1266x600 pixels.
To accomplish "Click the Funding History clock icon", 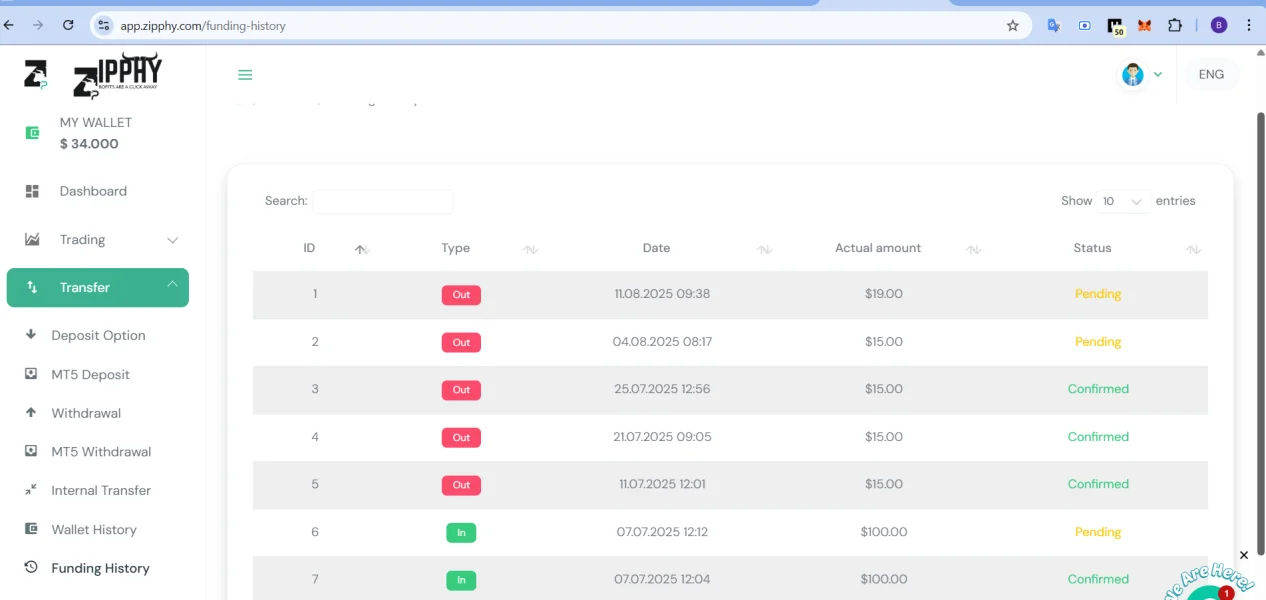I will point(31,568).
